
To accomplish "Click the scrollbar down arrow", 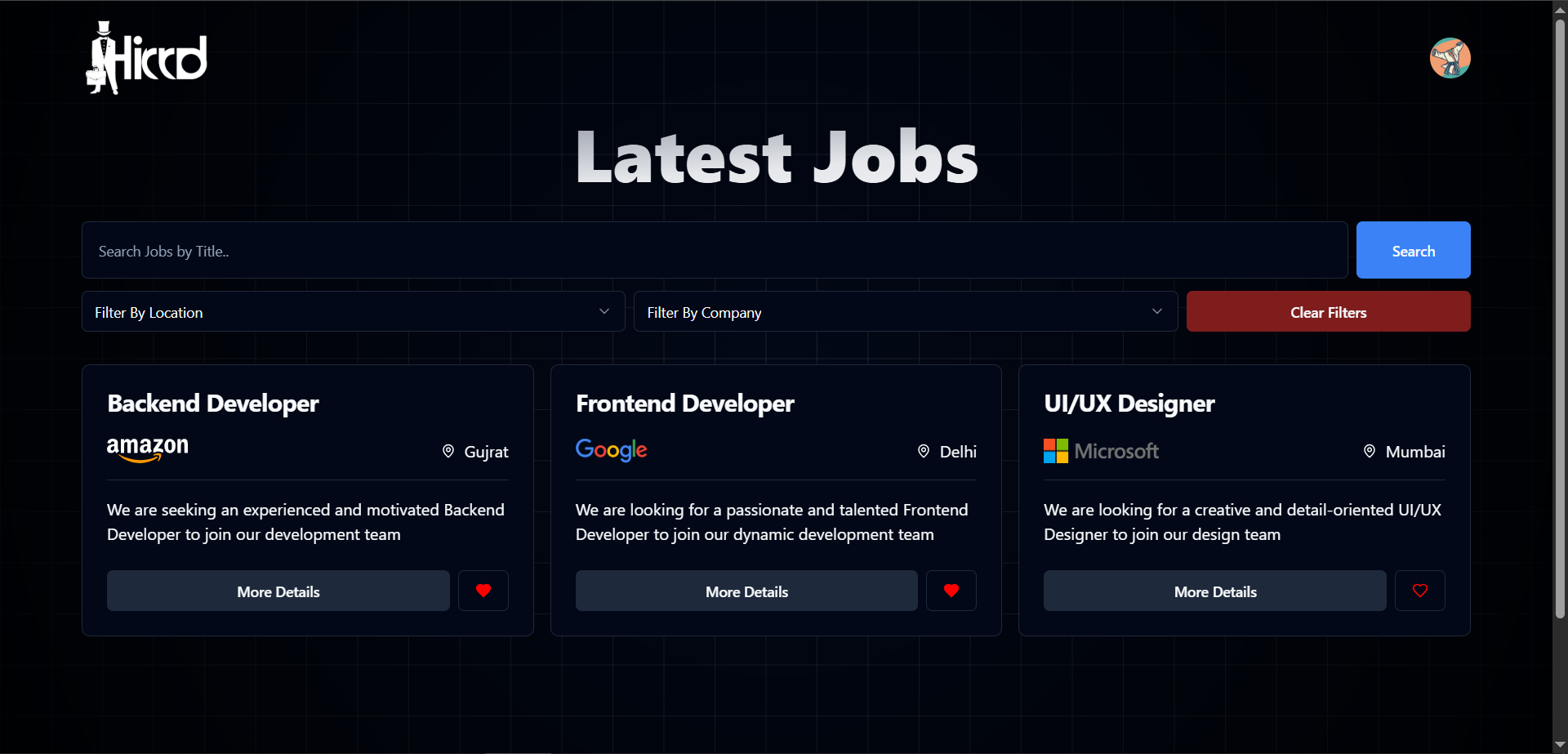I will click(x=1560, y=745).
